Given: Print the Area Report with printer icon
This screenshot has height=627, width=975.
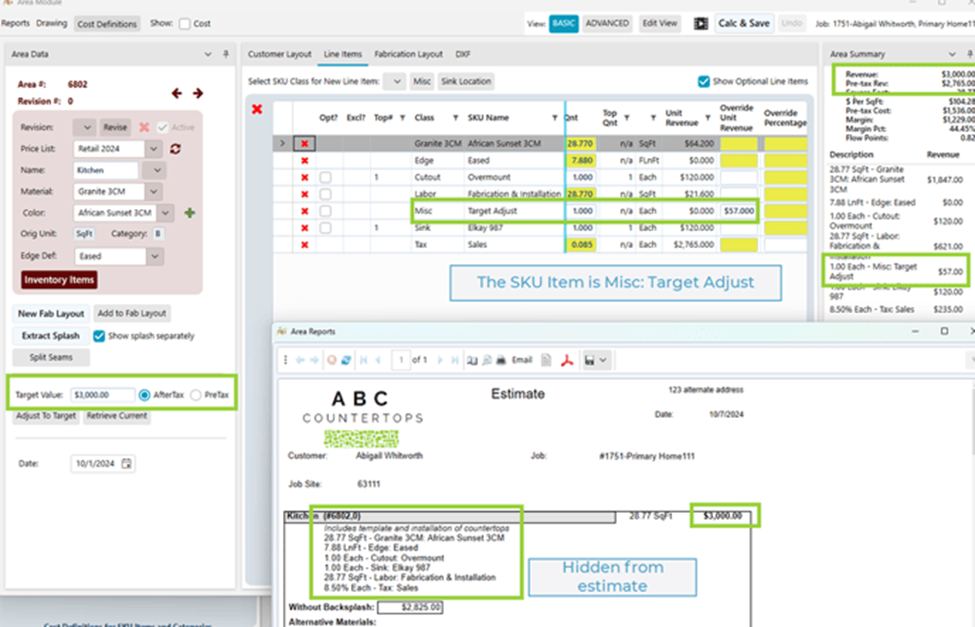Looking at the screenshot, I should pyautogui.click(x=501, y=360).
